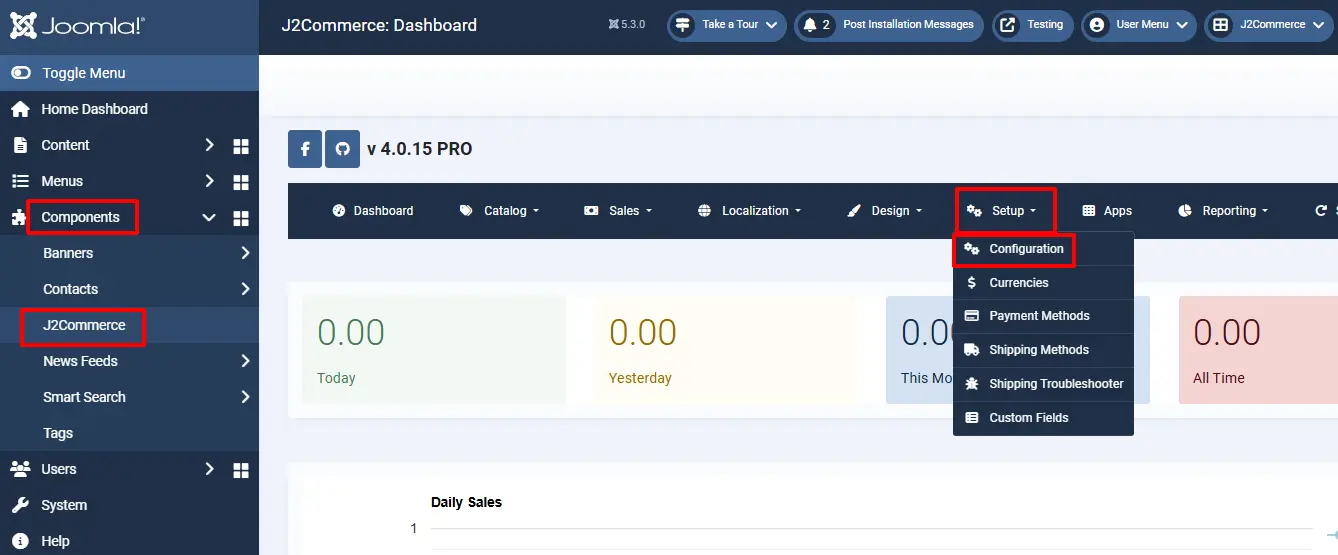
Task: Select Currencies from Setup menu
Action: tap(1043, 283)
